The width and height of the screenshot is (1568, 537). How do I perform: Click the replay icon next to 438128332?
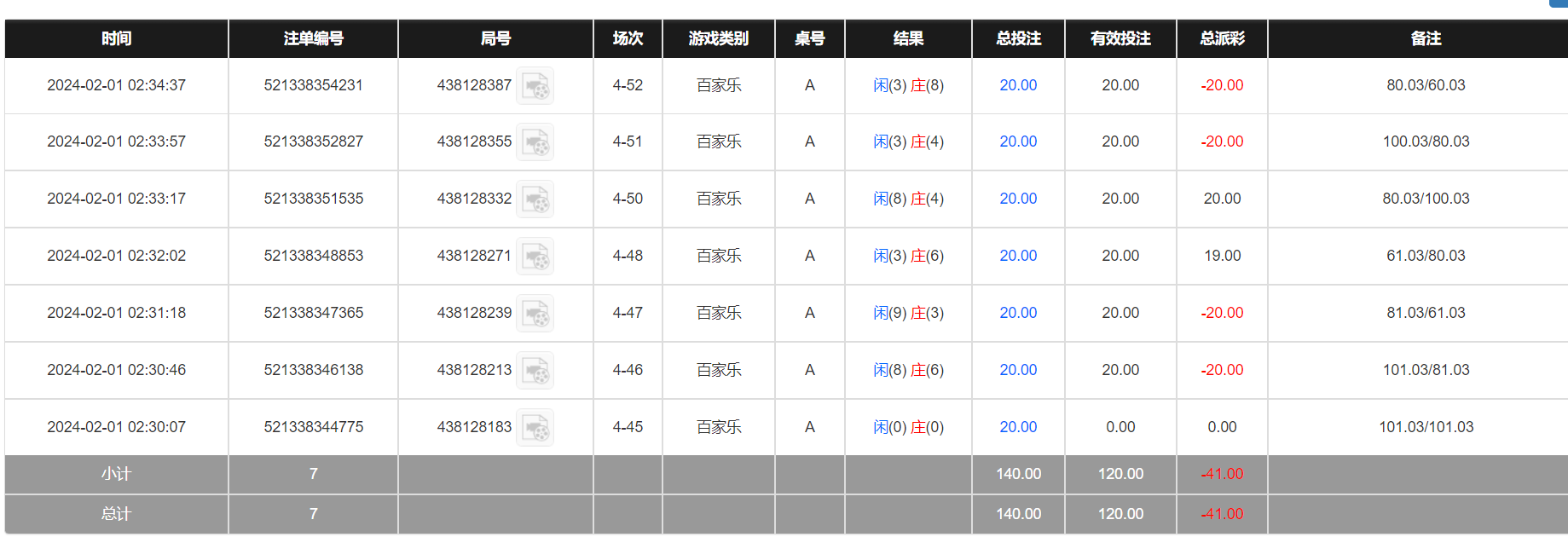[x=535, y=199]
